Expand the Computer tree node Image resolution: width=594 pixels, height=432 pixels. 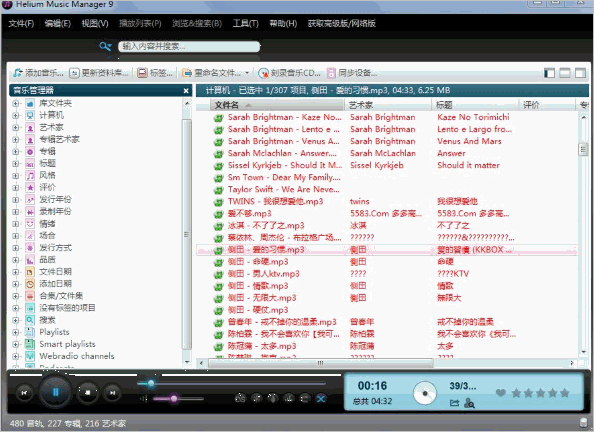(16, 116)
